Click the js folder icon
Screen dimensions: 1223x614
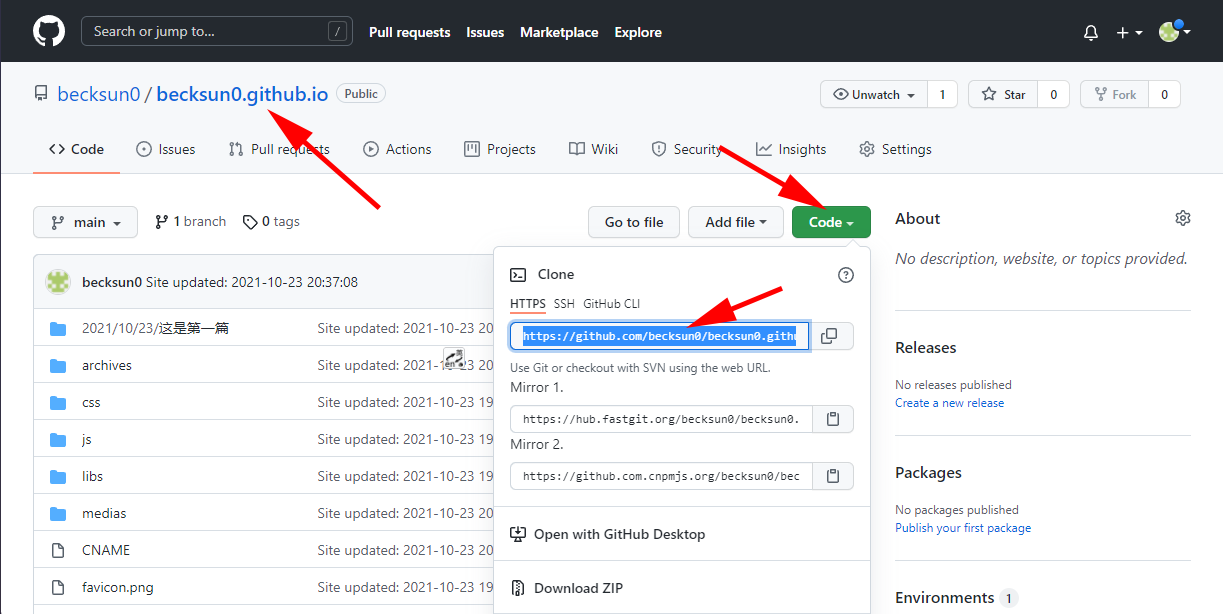58,439
